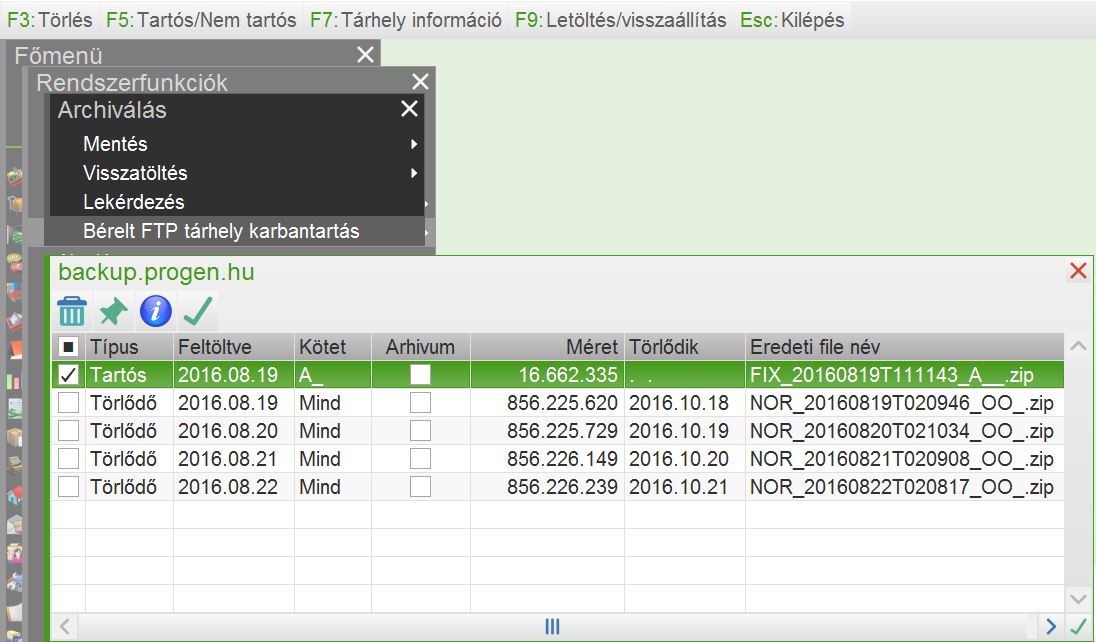Expand the Visszatöltés submenu arrow

(414, 173)
